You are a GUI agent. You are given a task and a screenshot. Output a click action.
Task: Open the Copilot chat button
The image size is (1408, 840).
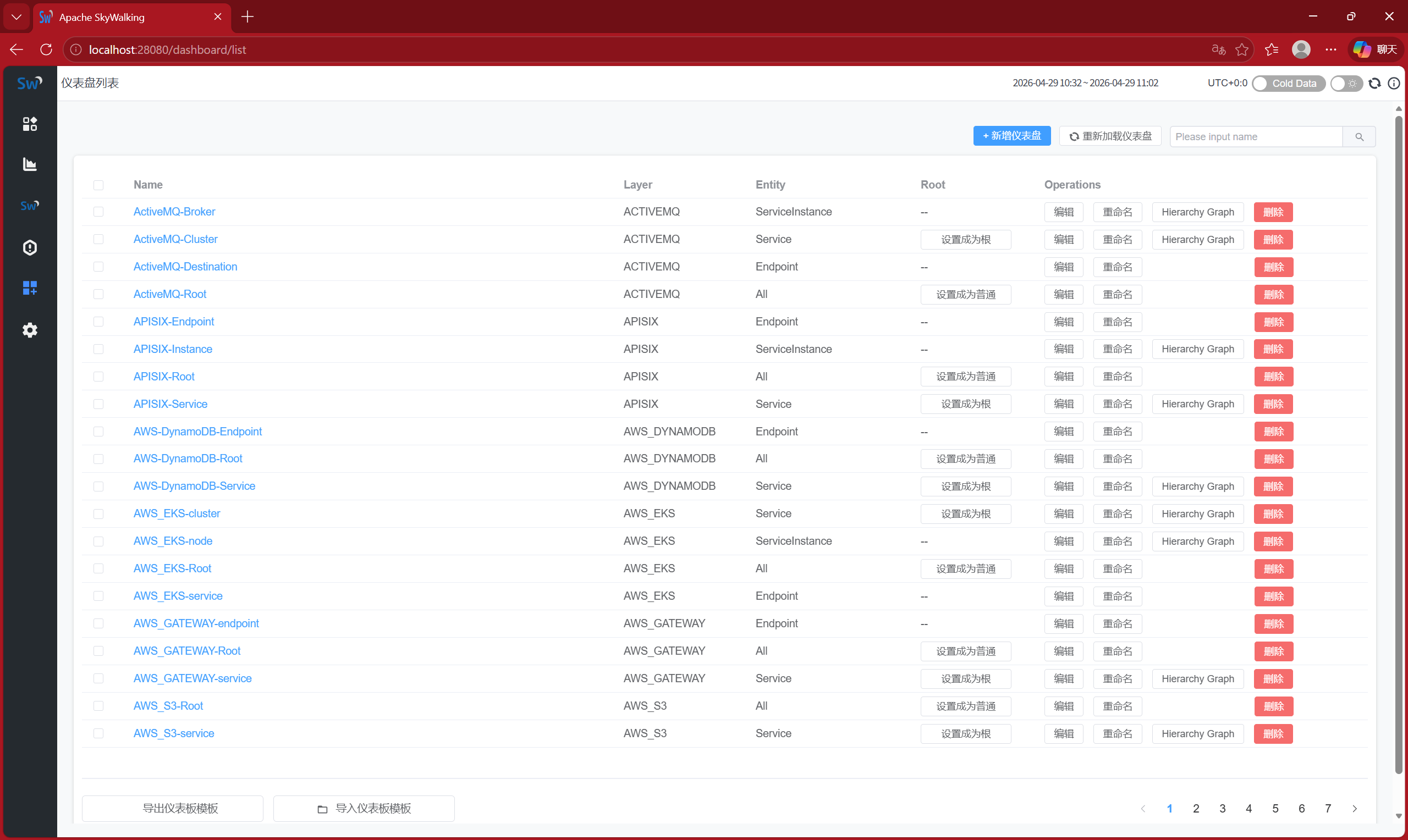[x=1375, y=50]
